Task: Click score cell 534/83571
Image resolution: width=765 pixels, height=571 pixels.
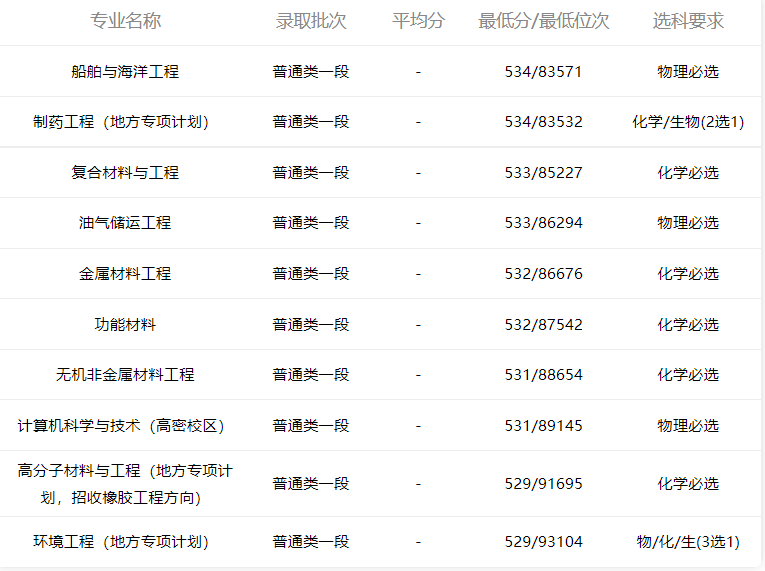Action: click(x=544, y=72)
